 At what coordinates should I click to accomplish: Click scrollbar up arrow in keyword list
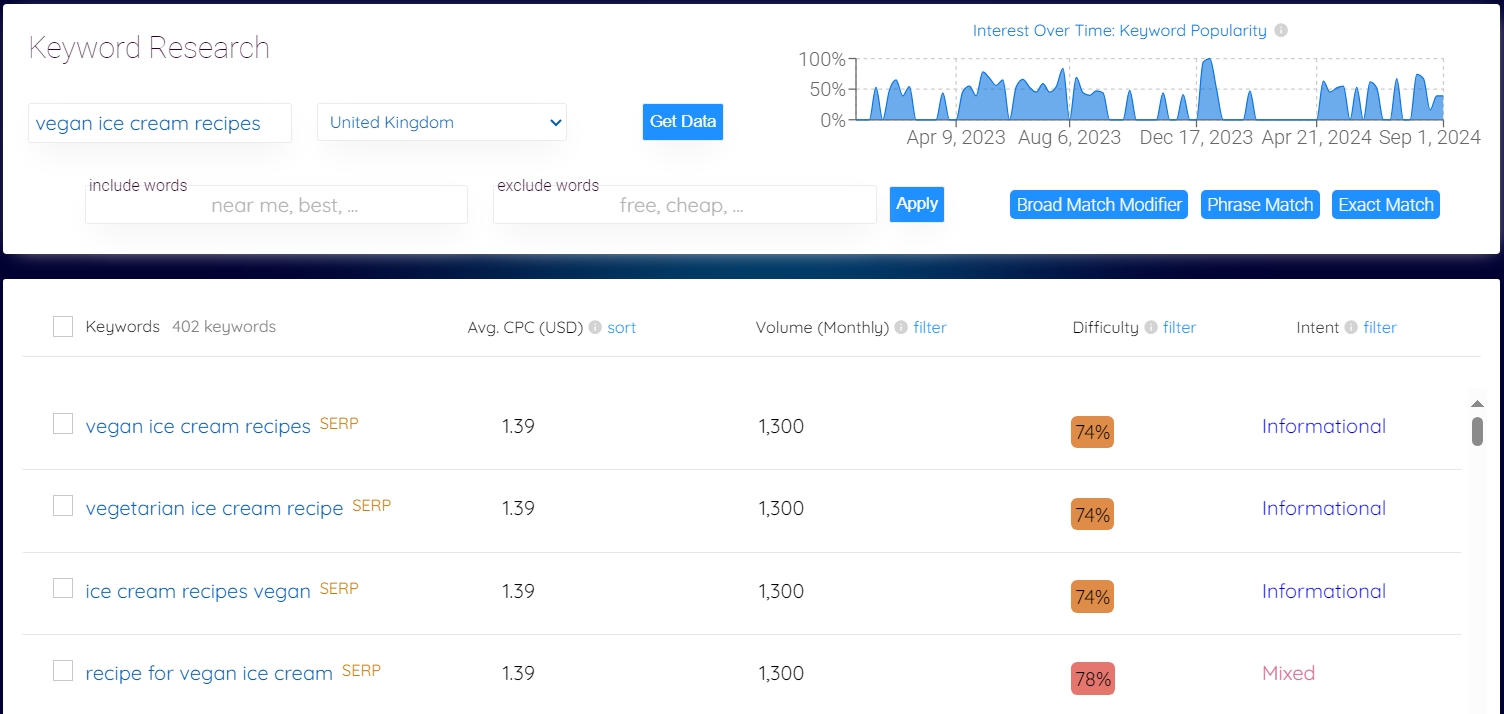1477,403
